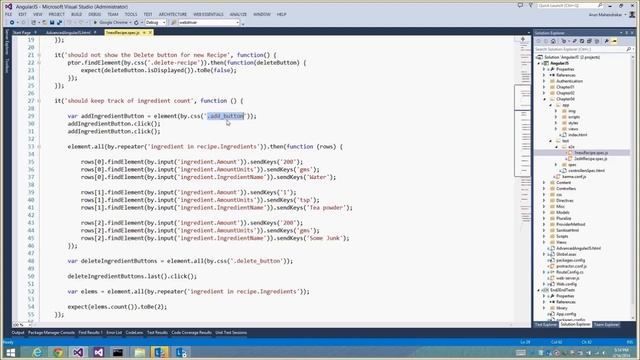Screen dimensions: 640x360
Task: Focus the Search Solution Explorer field
Action: click(x=580, y=49)
